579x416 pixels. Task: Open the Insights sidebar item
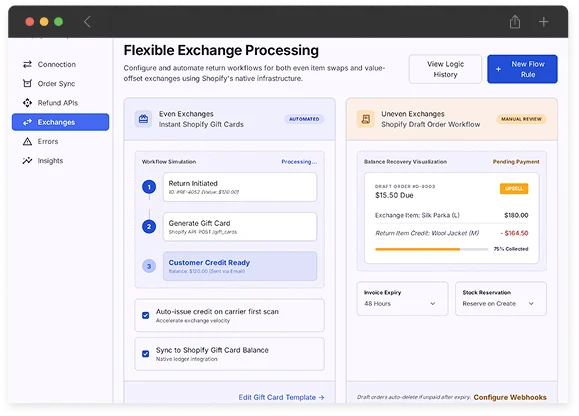point(60,161)
